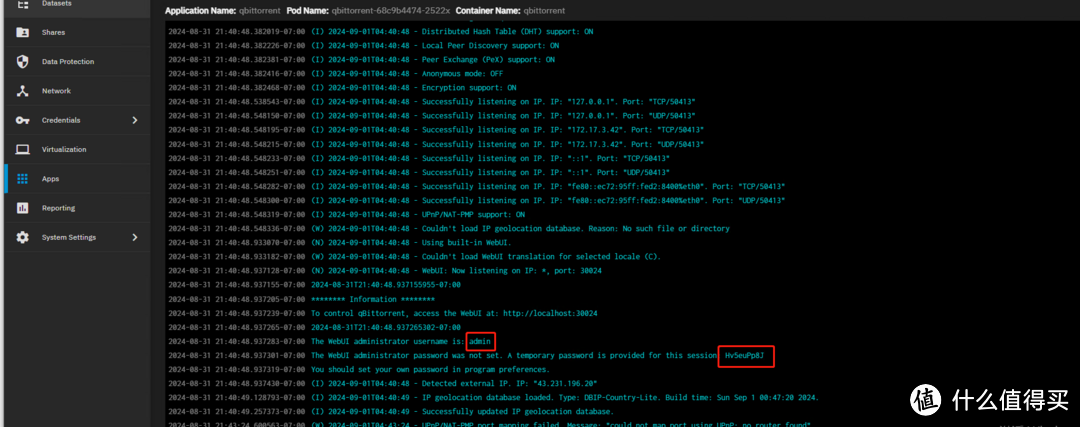
Task: Select the Apps menu label
Action: 50,179
